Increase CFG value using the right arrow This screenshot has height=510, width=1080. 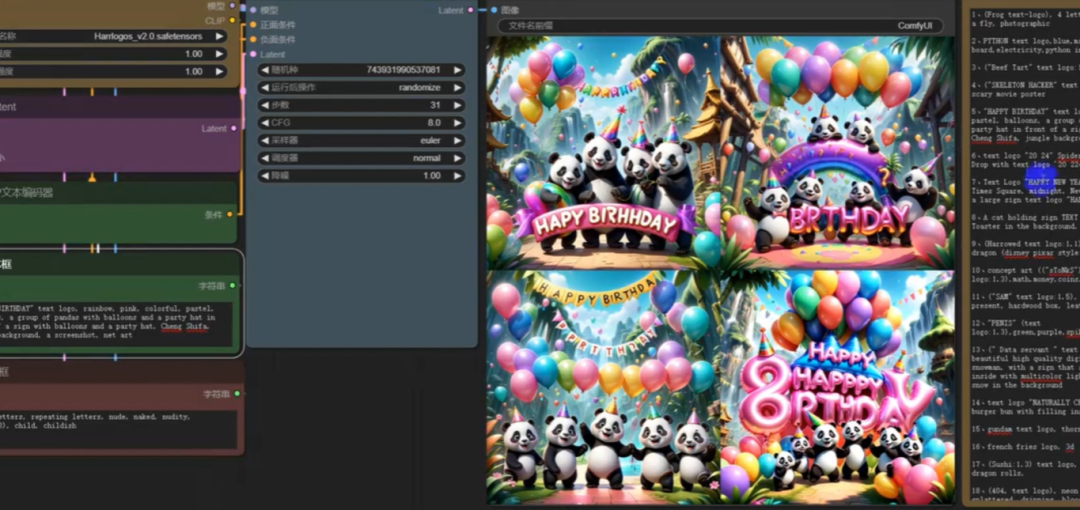pyautogui.click(x=457, y=123)
